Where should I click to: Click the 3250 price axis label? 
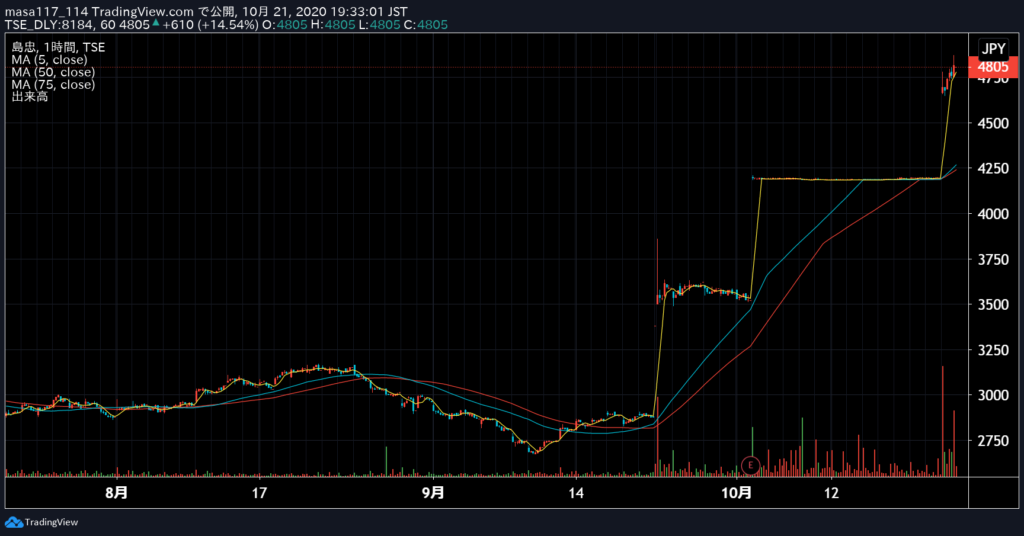click(x=993, y=350)
